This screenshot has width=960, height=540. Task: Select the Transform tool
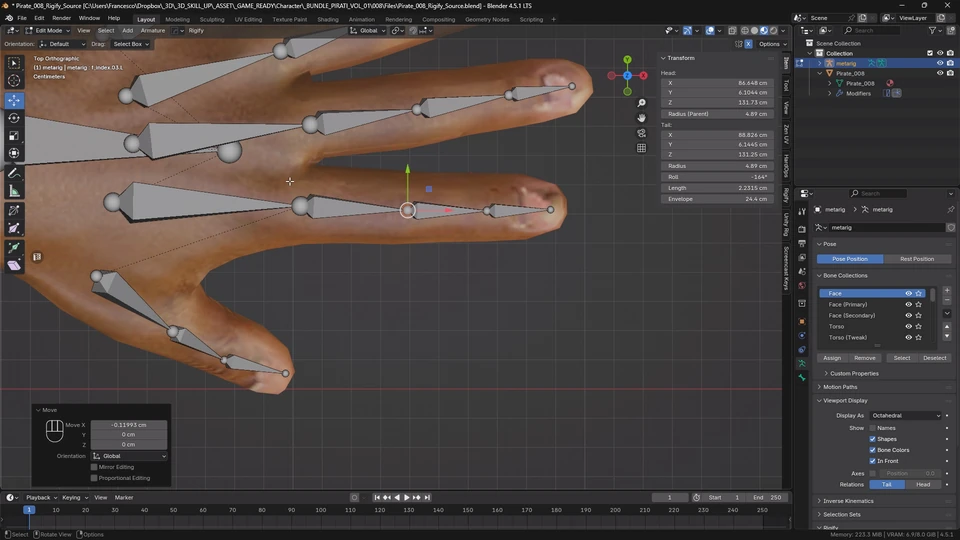tap(13, 154)
